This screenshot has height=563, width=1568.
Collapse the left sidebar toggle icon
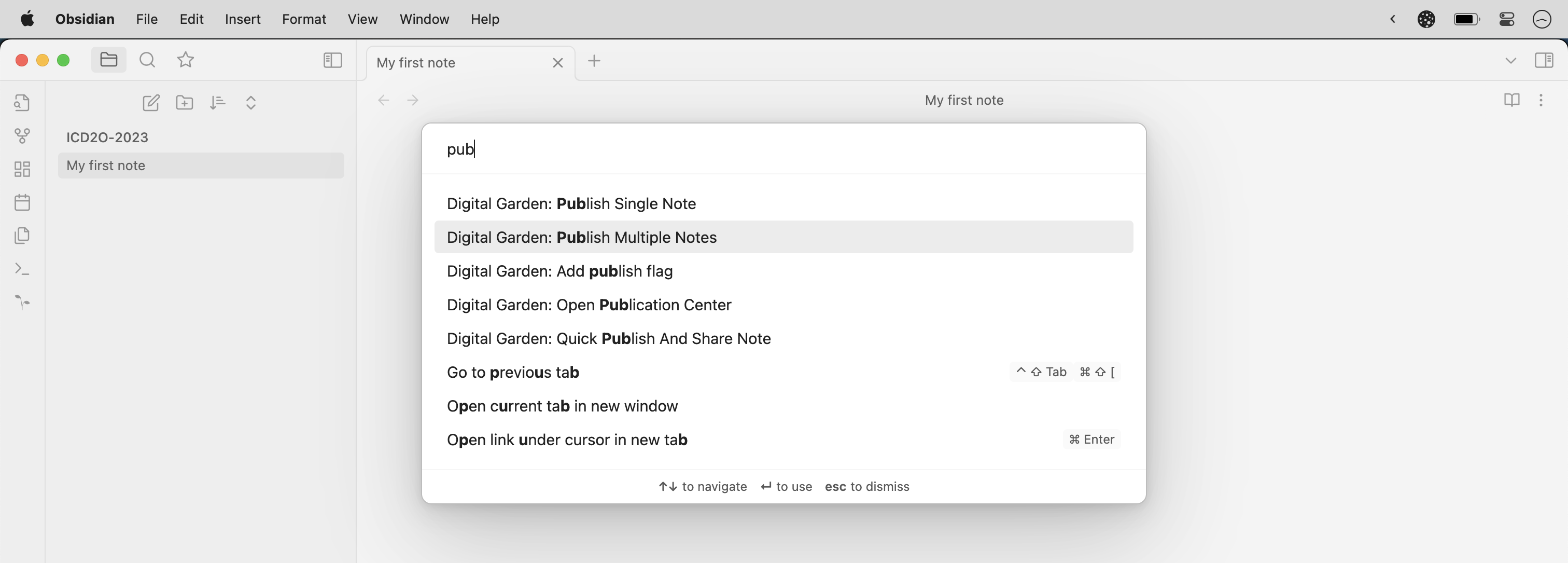pos(332,60)
